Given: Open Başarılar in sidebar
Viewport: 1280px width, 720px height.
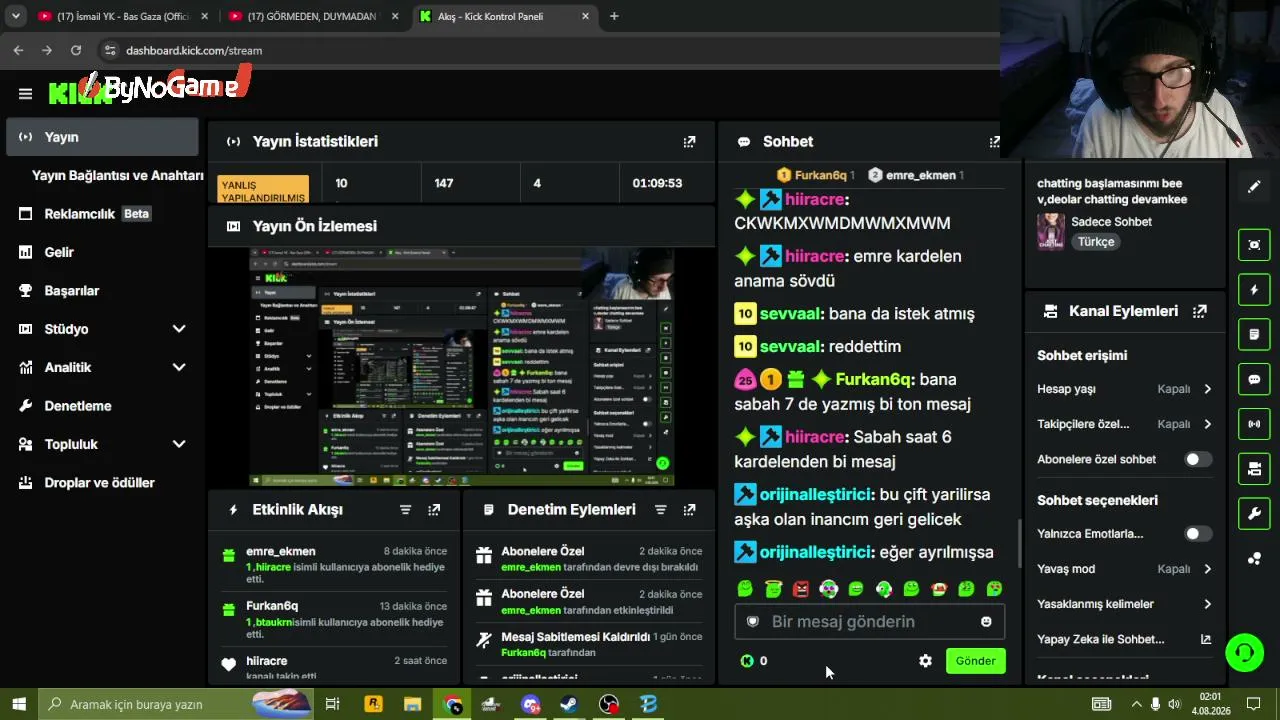Looking at the screenshot, I should tap(103, 291).
